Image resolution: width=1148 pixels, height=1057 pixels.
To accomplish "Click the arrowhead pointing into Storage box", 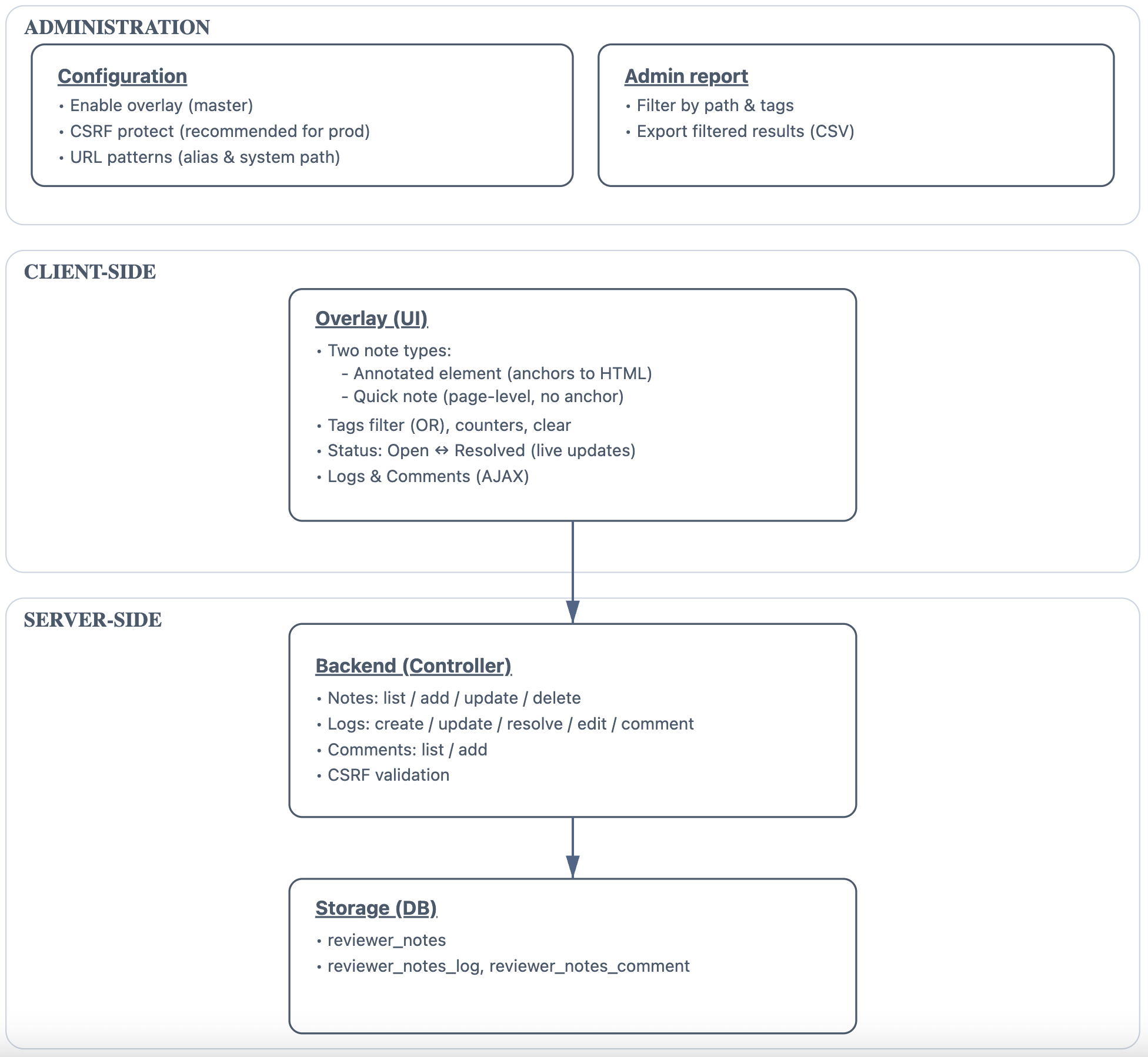I will (x=573, y=867).
